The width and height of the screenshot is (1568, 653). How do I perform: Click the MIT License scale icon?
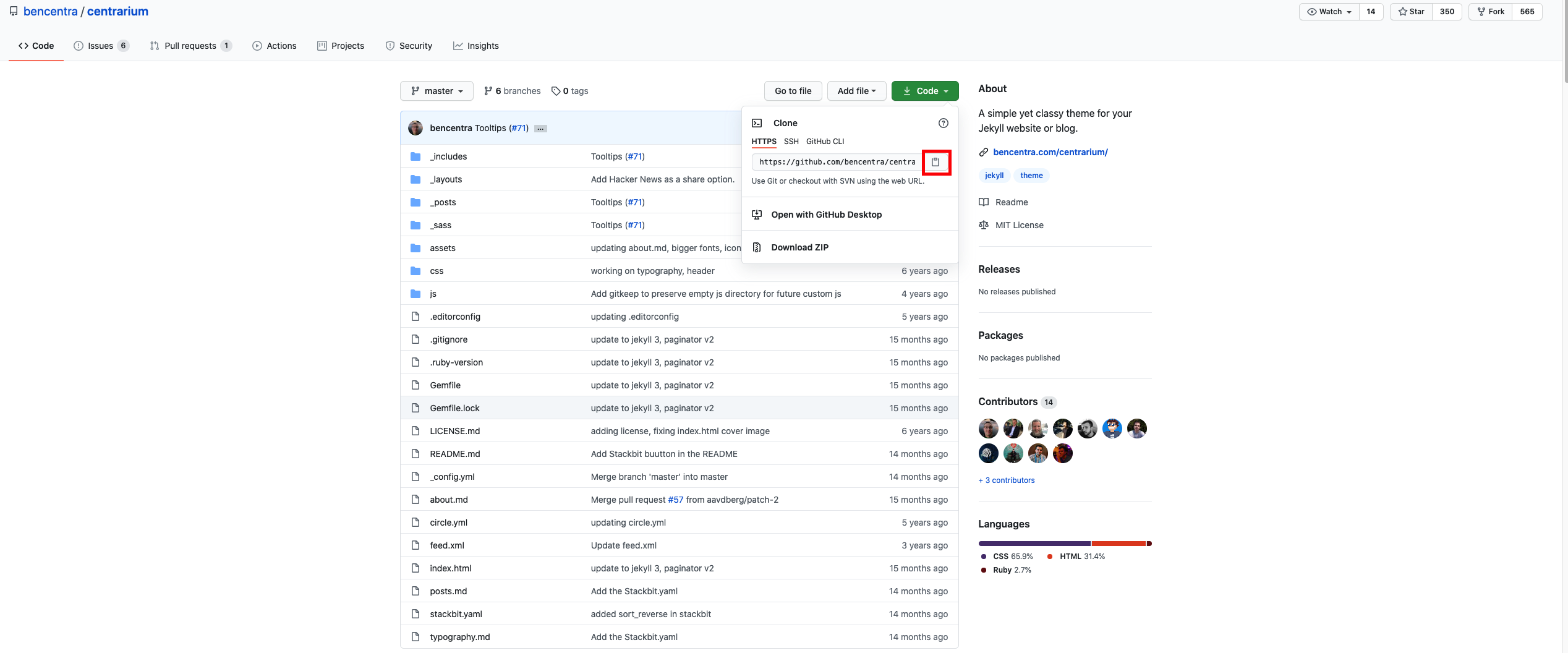[x=984, y=225]
